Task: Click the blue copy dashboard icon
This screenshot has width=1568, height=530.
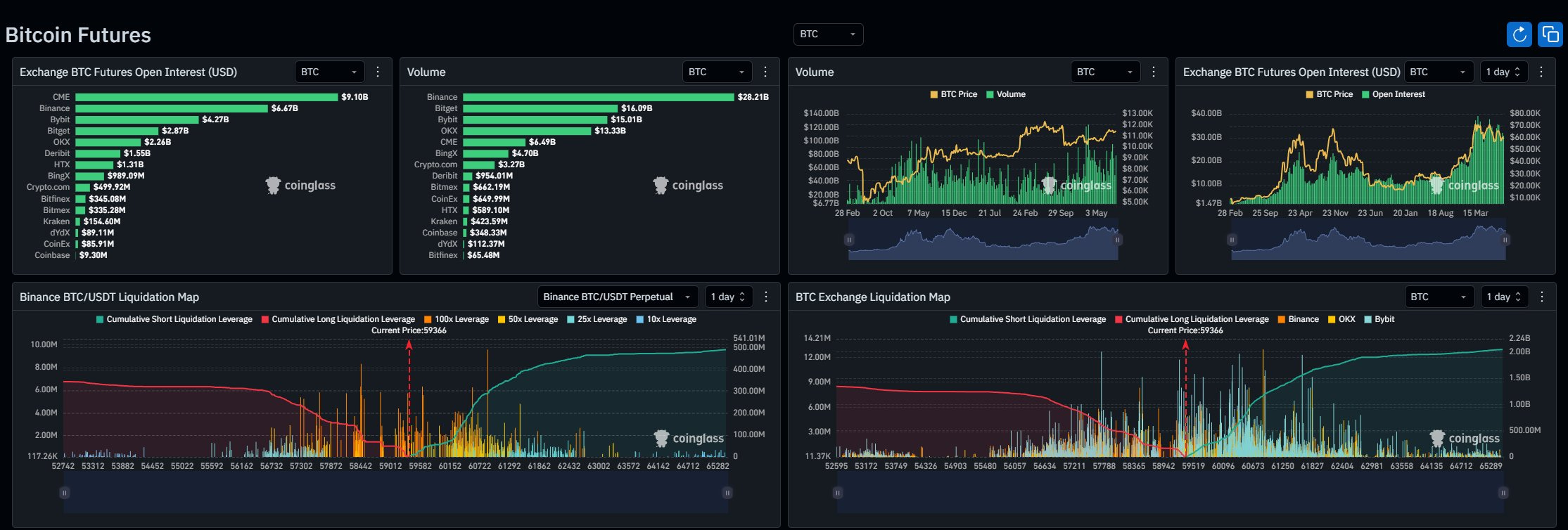Action: [x=1550, y=34]
